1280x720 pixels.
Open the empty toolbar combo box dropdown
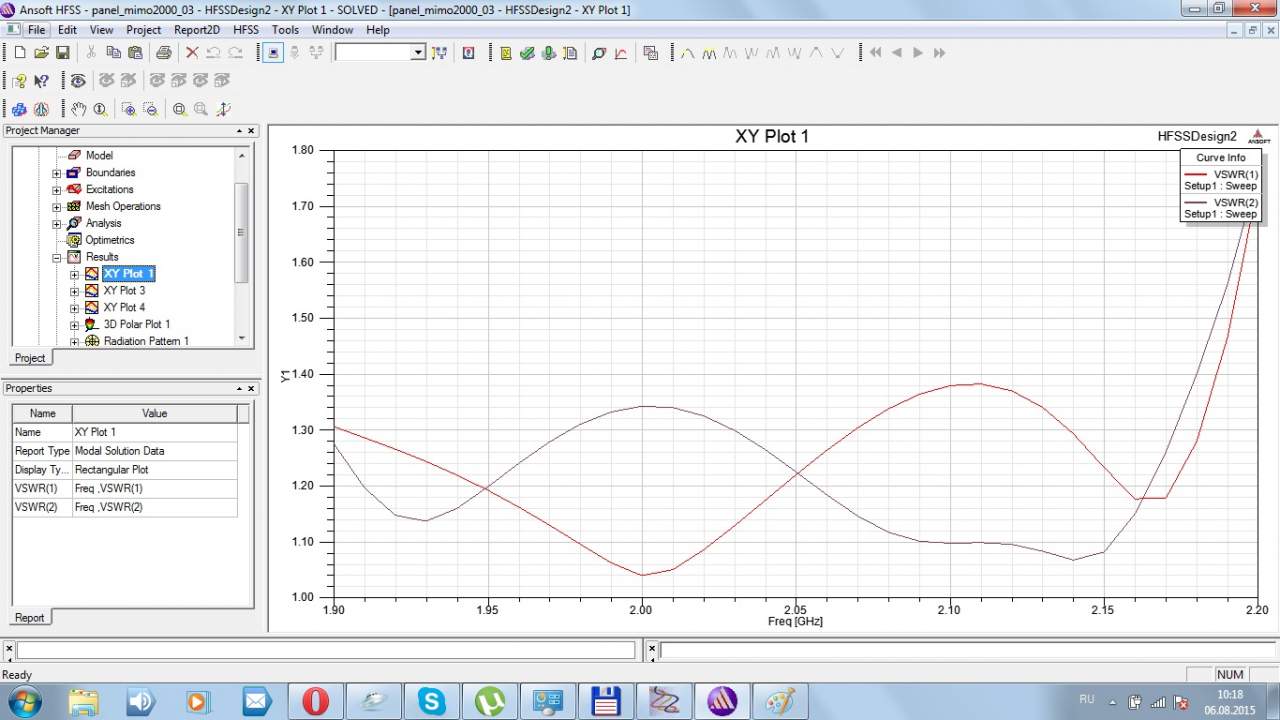[x=418, y=53]
